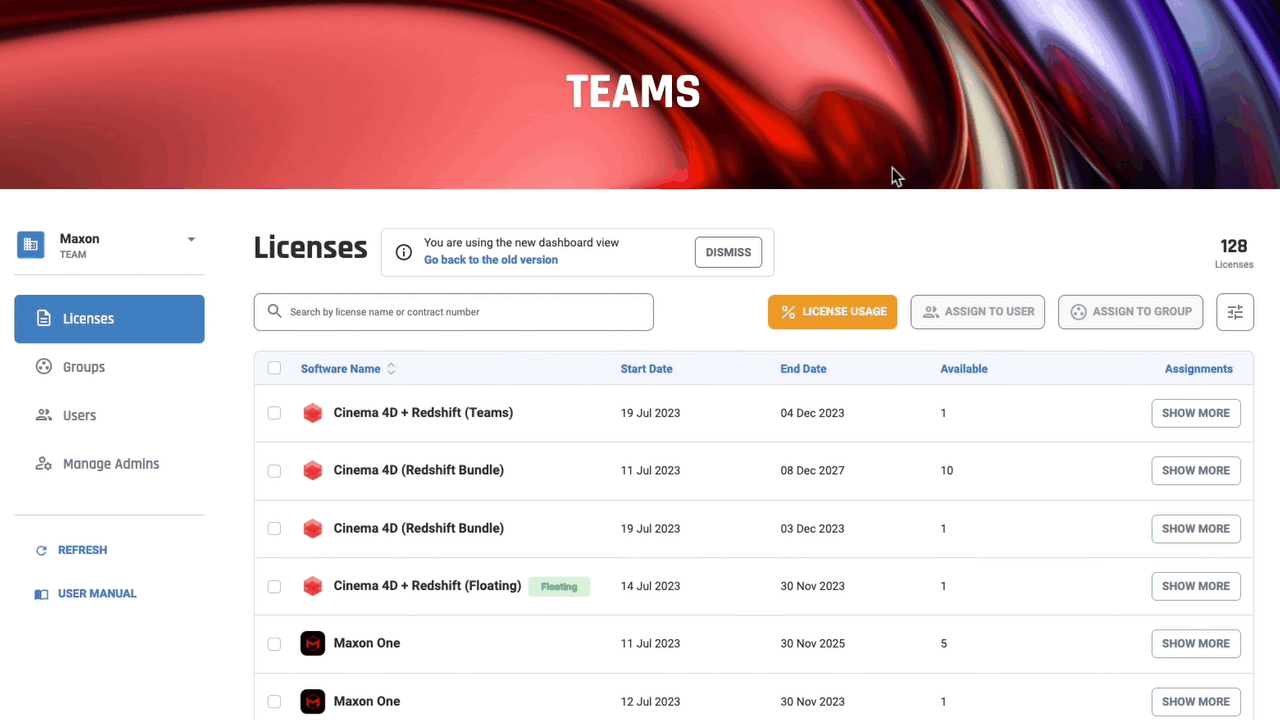The image size is (1280, 720).
Task: Click Cinema 4D + Redshift (Floating) product icon
Action: 313,586
